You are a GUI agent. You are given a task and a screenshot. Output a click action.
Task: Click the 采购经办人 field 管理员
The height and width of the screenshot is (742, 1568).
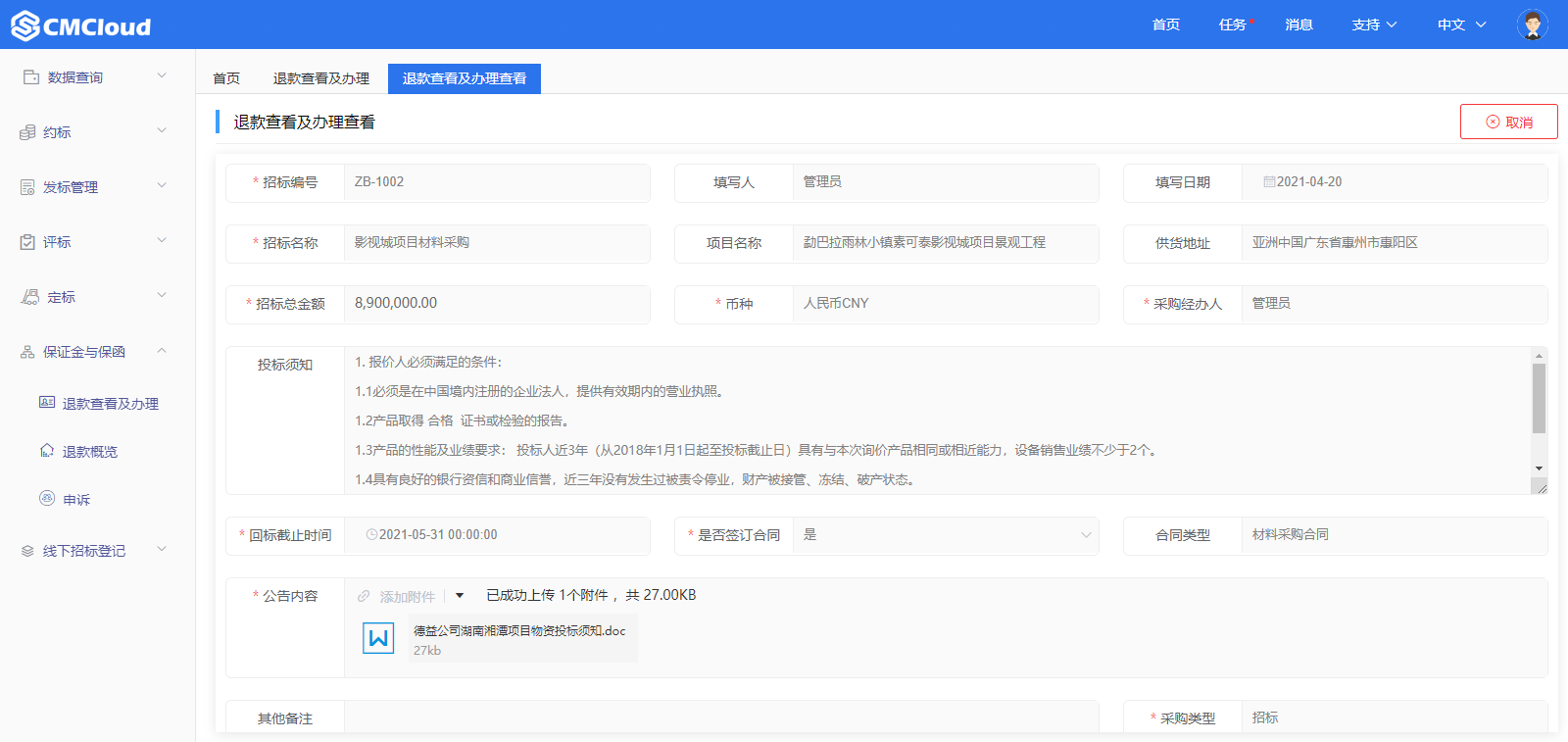(x=1395, y=304)
